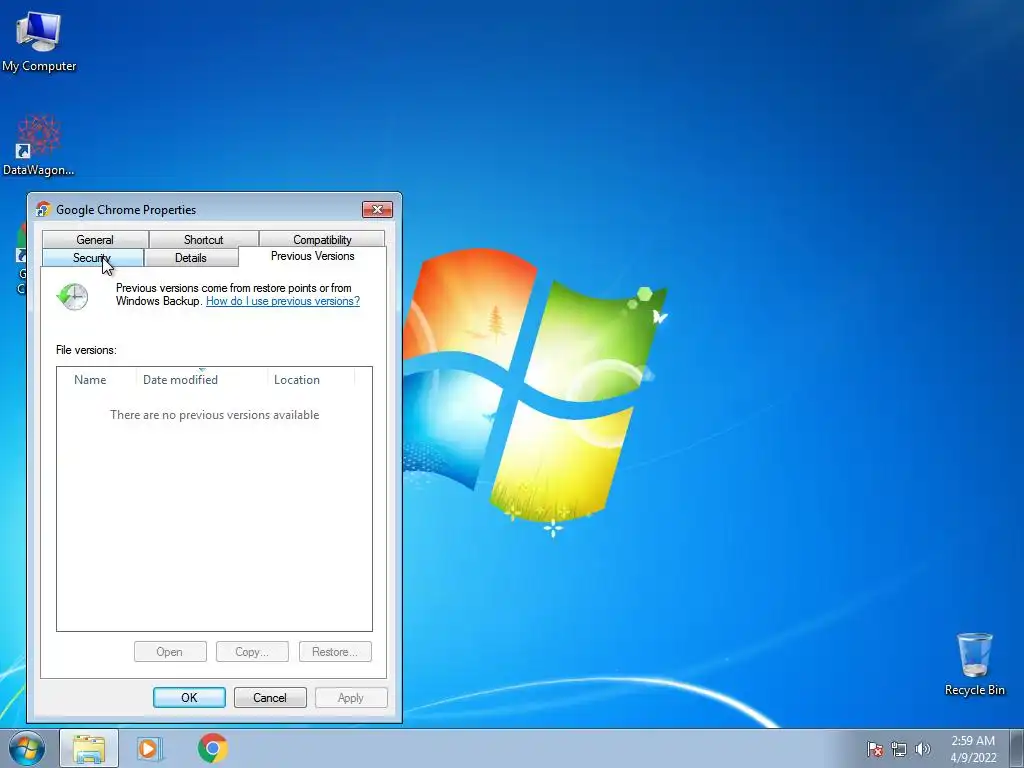The width and height of the screenshot is (1024, 768).
Task: Open the volume speaker tray icon
Action: pos(923,749)
